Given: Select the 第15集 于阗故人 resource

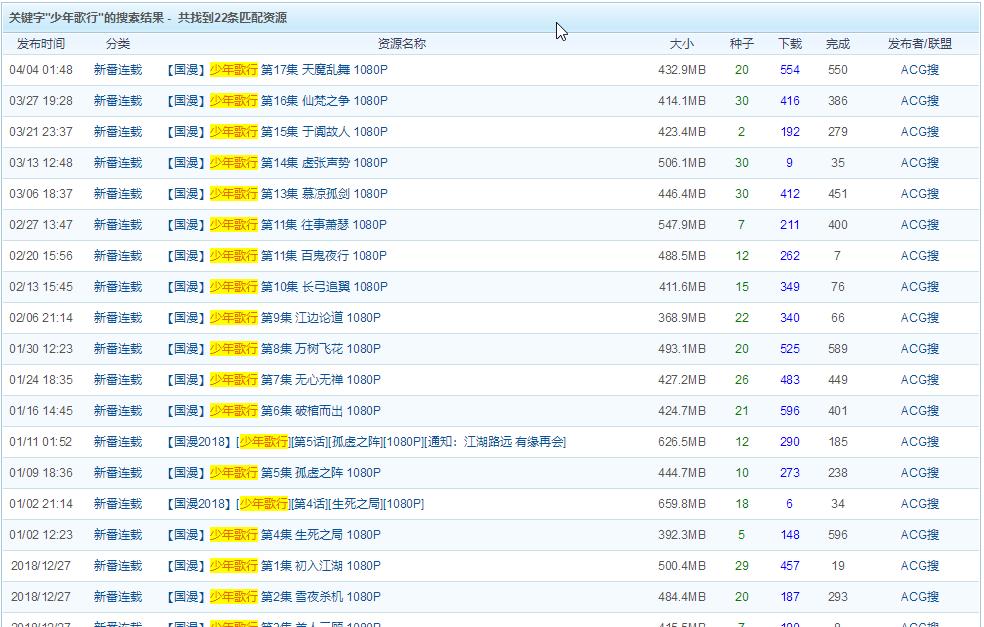Looking at the screenshot, I should pyautogui.click(x=298, y=132).
